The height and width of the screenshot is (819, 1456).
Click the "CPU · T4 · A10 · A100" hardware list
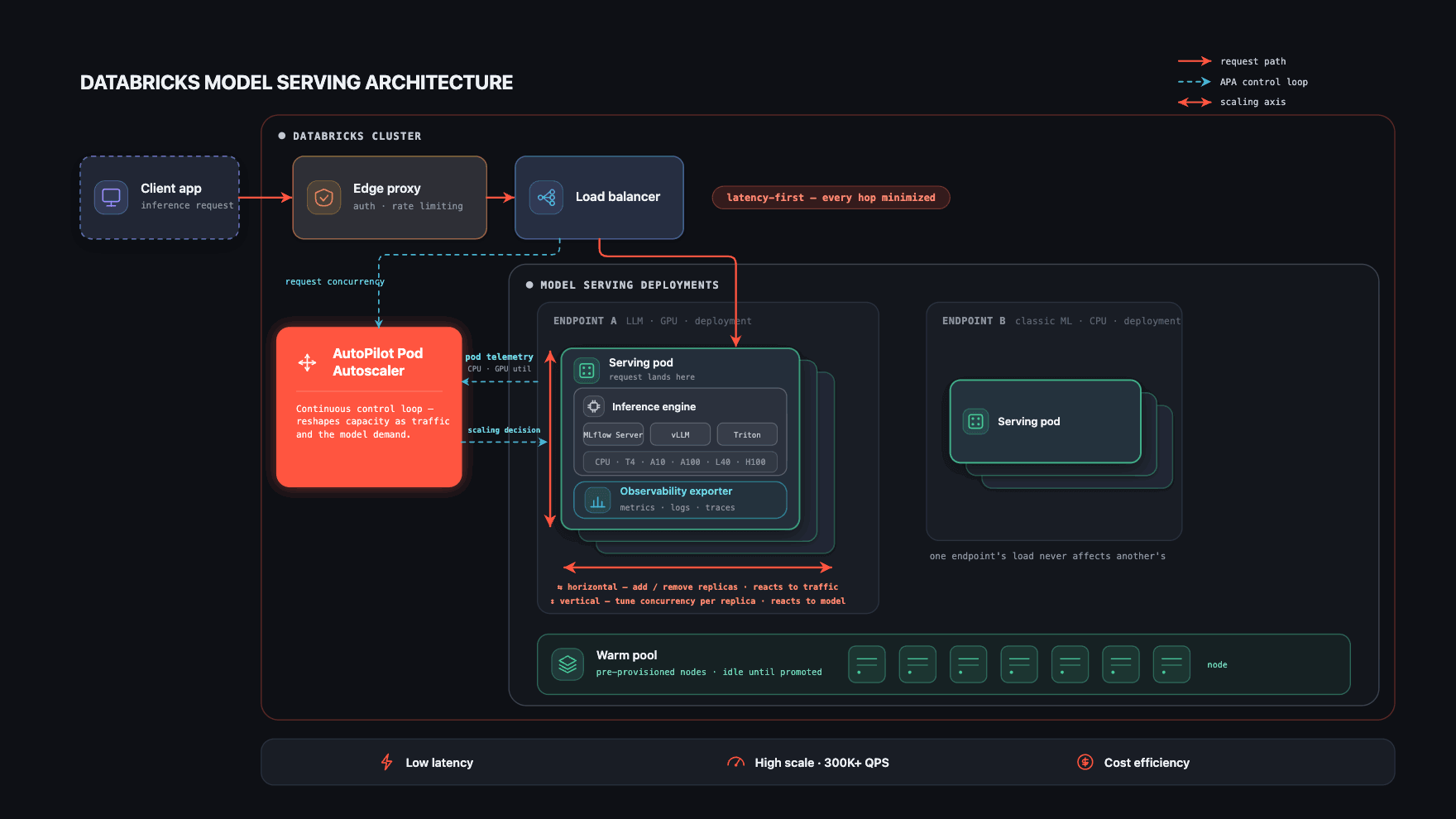[x=680, y=462]
